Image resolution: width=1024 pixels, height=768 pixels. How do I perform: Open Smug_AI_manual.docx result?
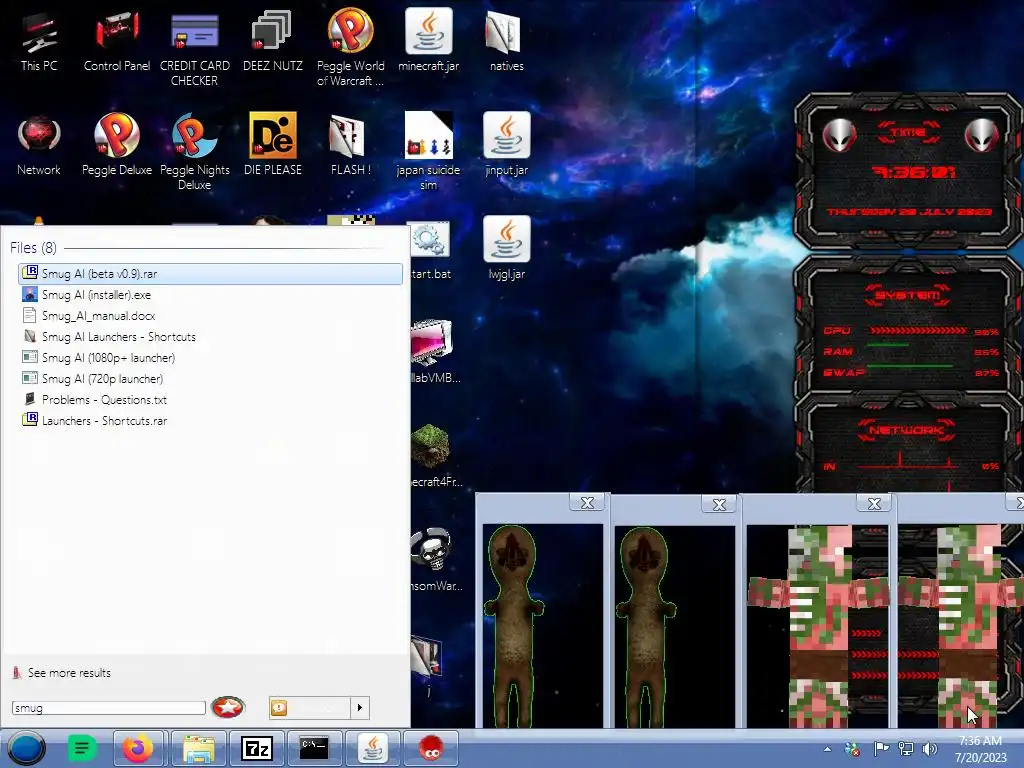pyautogui.click(x=210, y=315)
